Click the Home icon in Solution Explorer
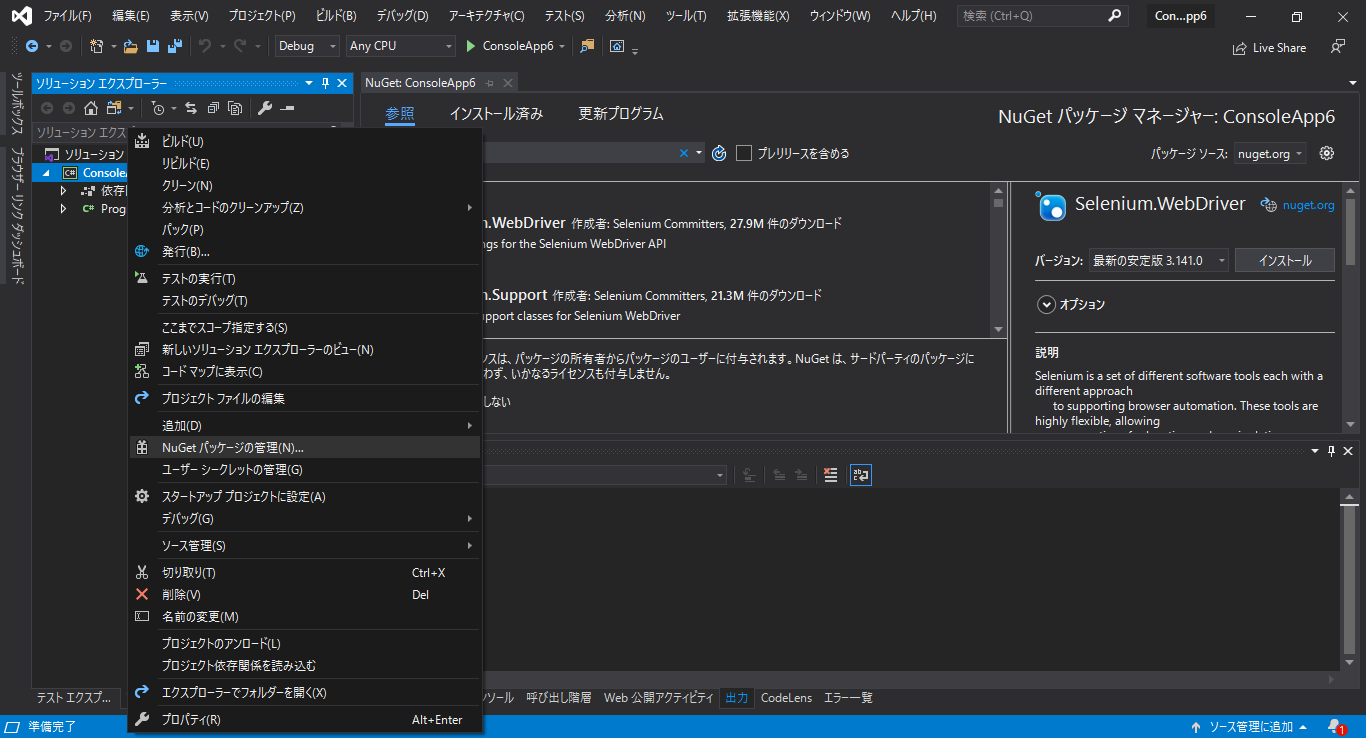The height and width of the screenshot is (738, 1366). [91, 108]
